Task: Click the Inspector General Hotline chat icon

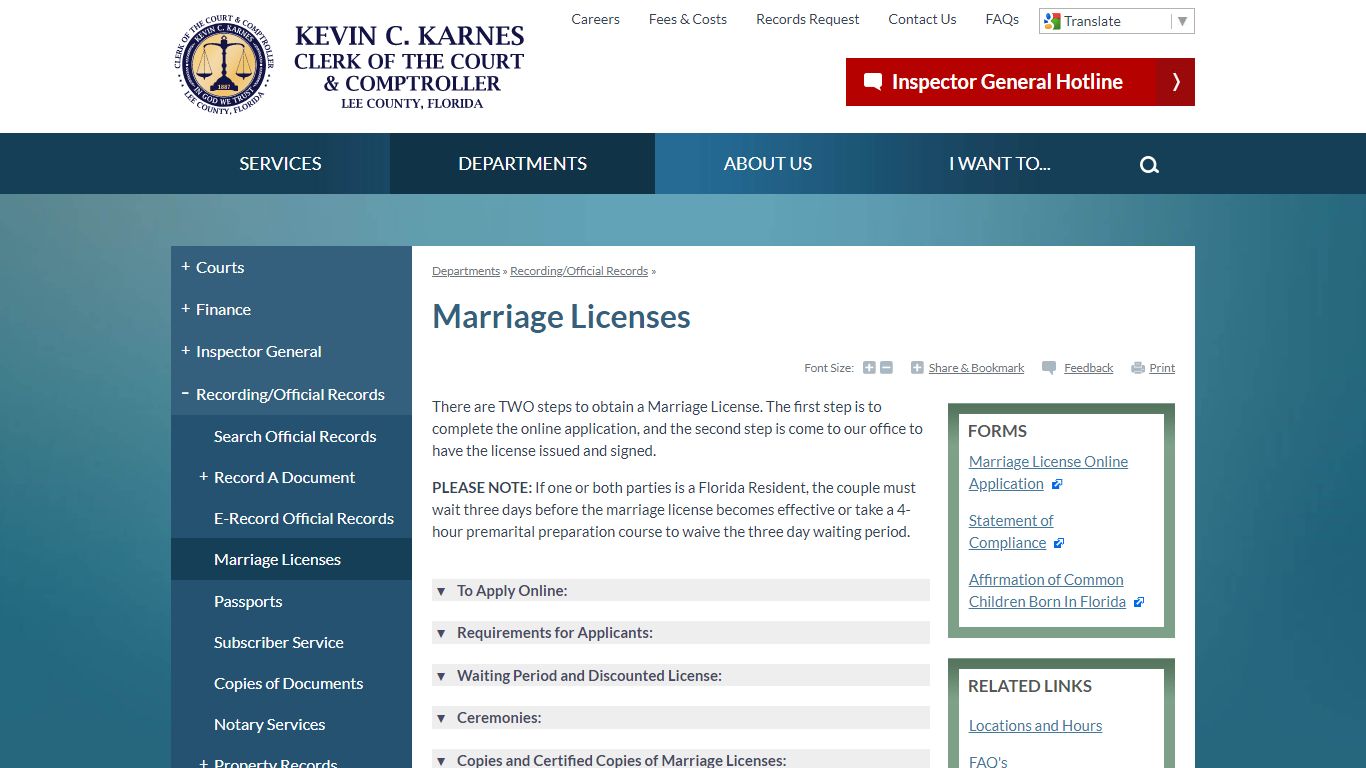Action: point(873,82)
